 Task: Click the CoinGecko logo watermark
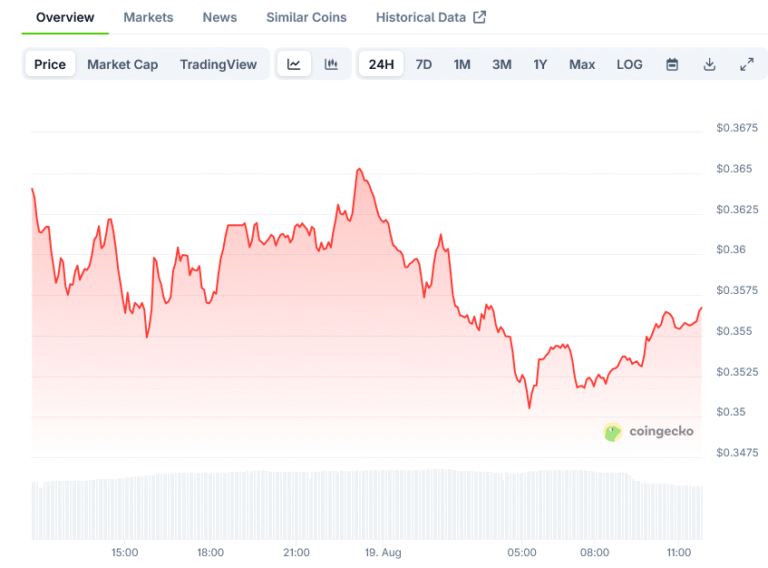(649, 432)
